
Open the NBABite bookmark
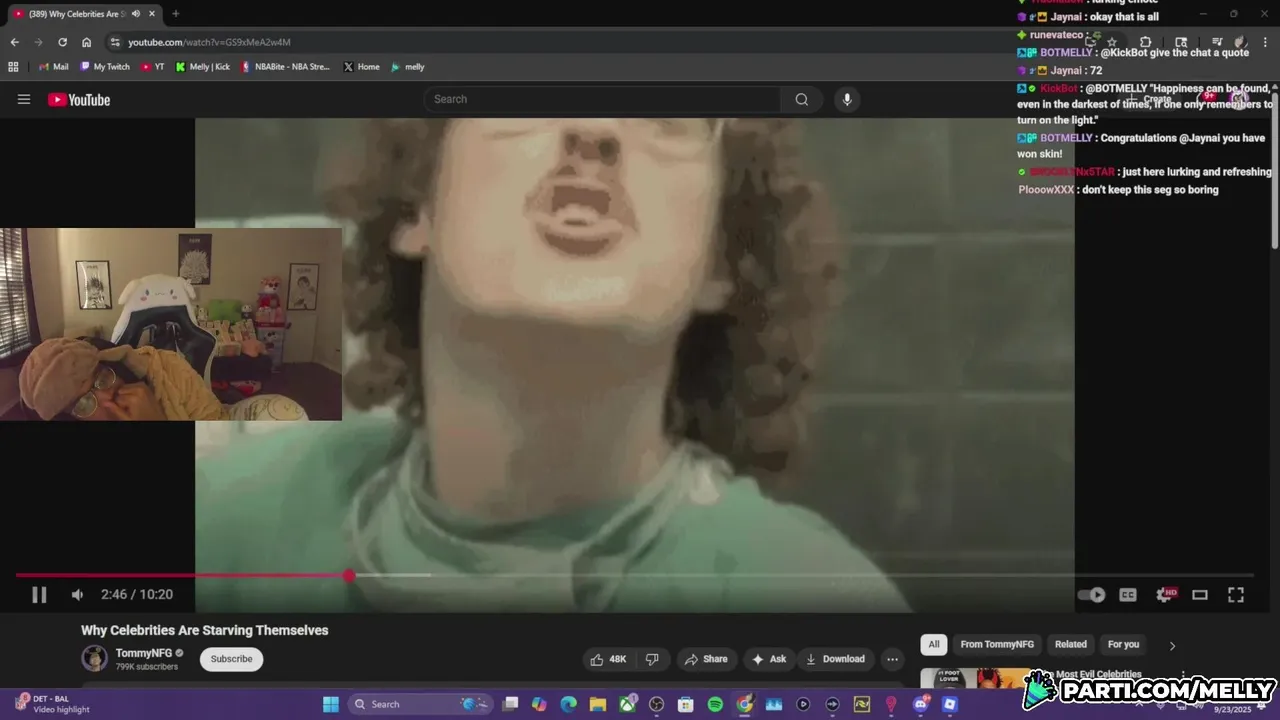click(285, 67)
